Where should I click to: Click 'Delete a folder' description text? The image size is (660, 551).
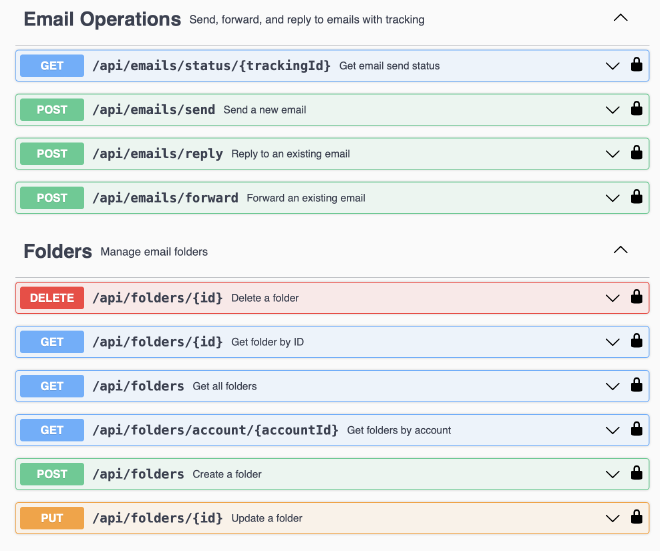(x=265, y=298)
